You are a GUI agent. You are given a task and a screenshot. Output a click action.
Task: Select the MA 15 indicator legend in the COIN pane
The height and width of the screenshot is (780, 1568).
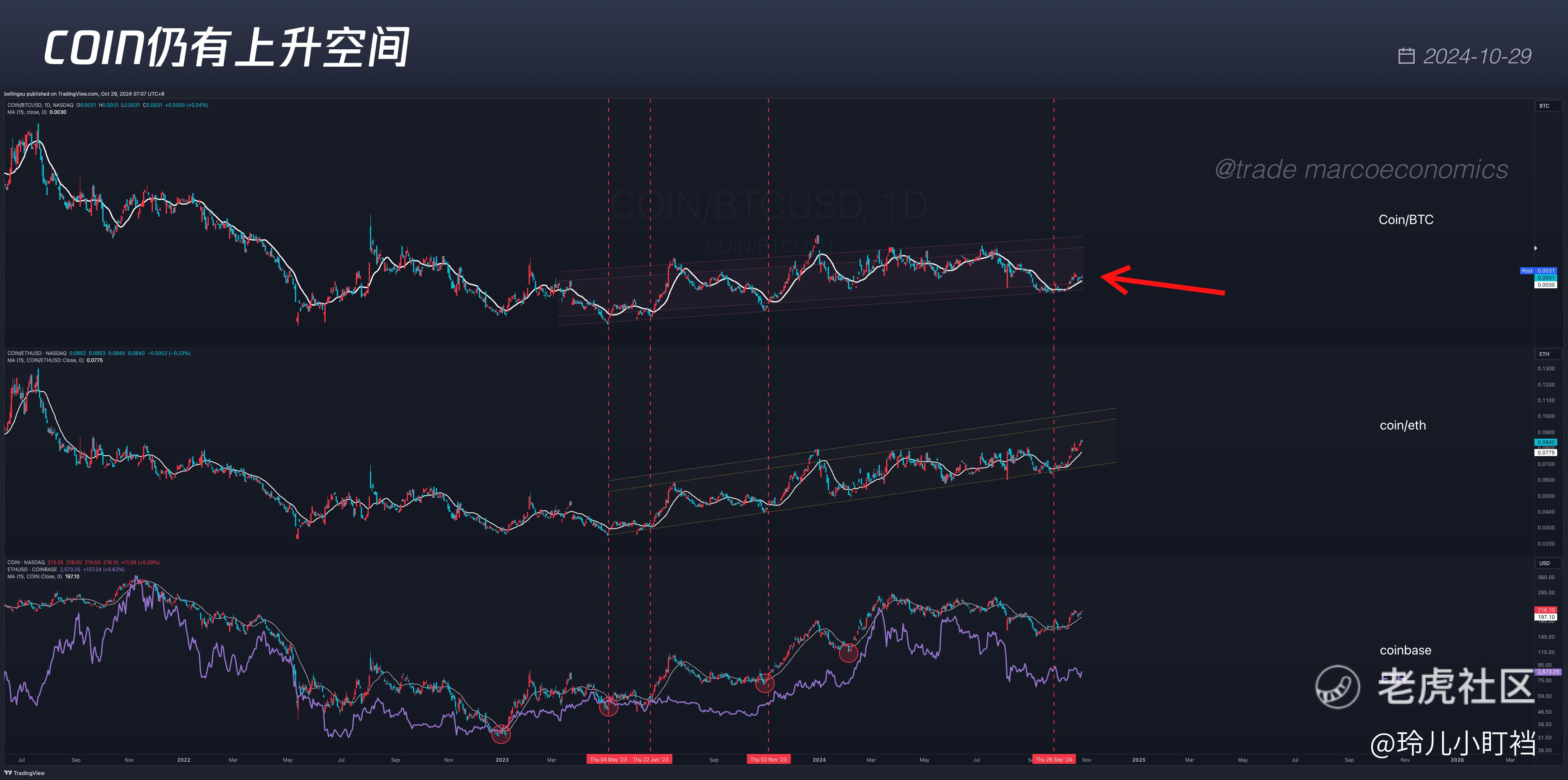tap(34, 577)
